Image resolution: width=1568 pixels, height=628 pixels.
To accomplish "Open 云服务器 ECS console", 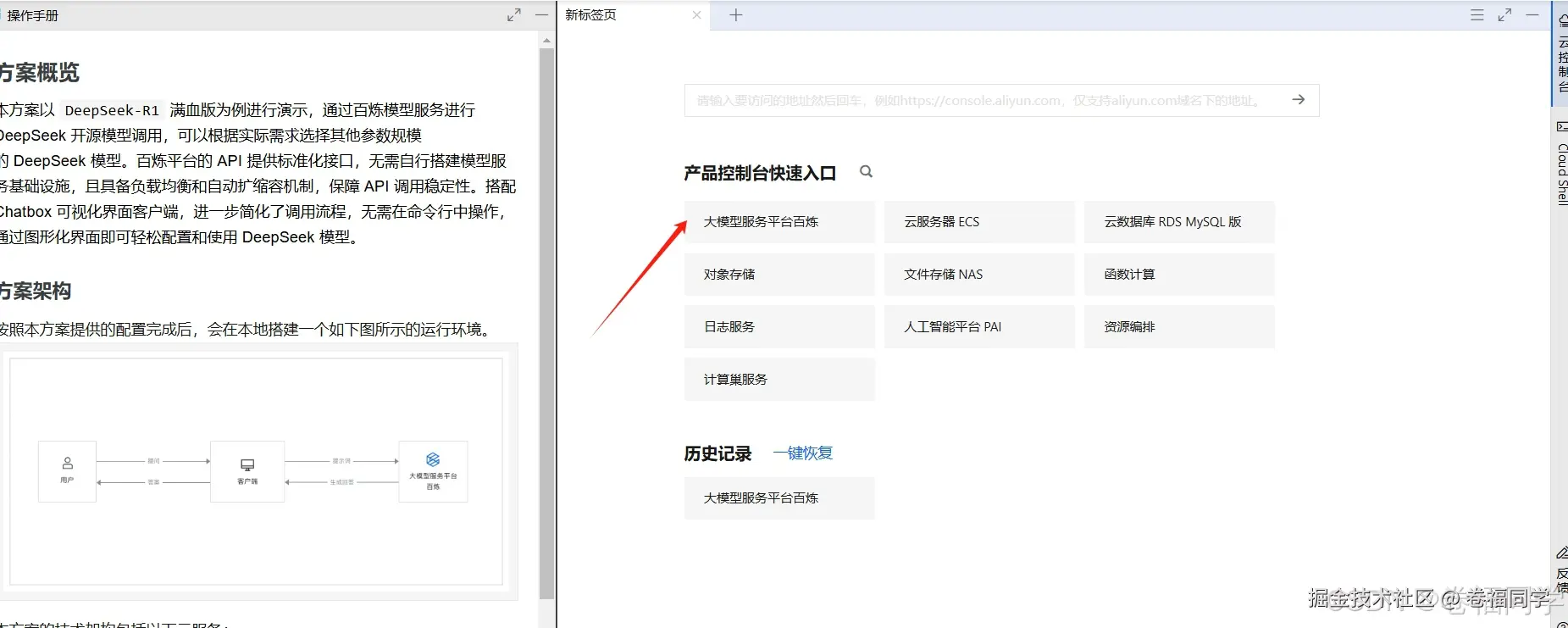I will click(979, 222).
